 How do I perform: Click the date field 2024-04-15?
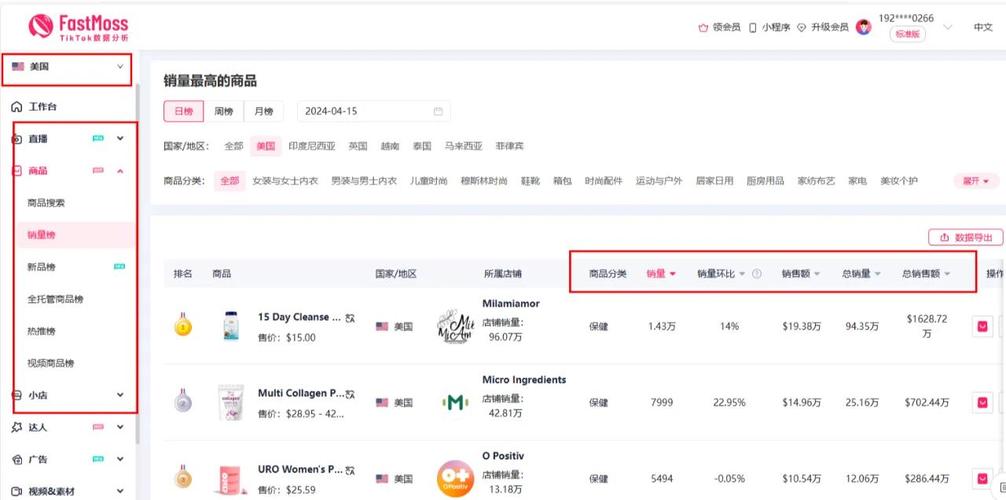pyautogui.click(x=373, y=111)
